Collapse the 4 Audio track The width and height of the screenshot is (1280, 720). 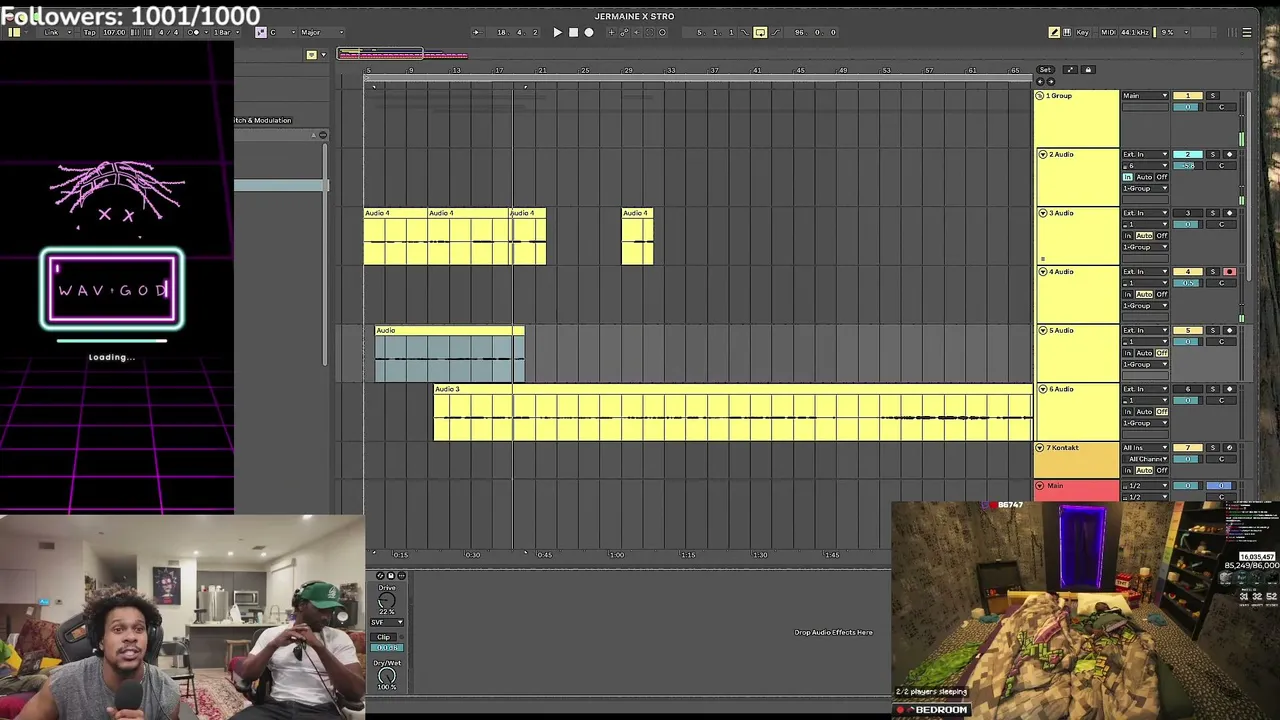pyautogui.click(x=1042, y=272)
